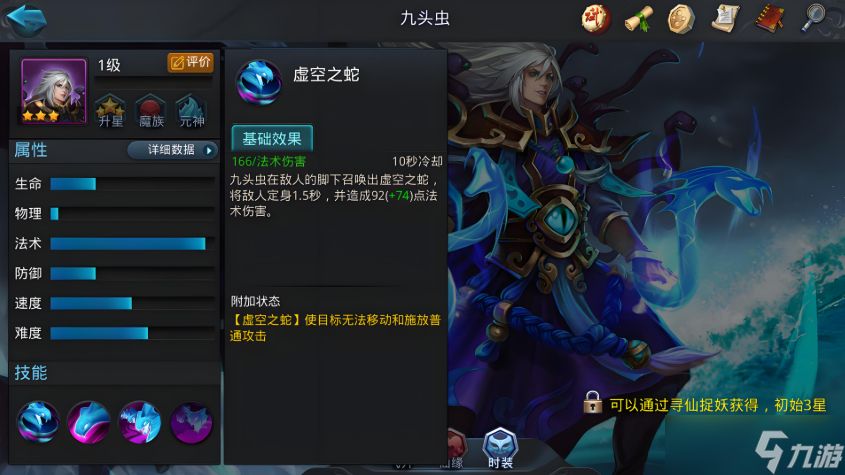
Task: Switch to the 基础效果 tab
Action: pos(272,139)
